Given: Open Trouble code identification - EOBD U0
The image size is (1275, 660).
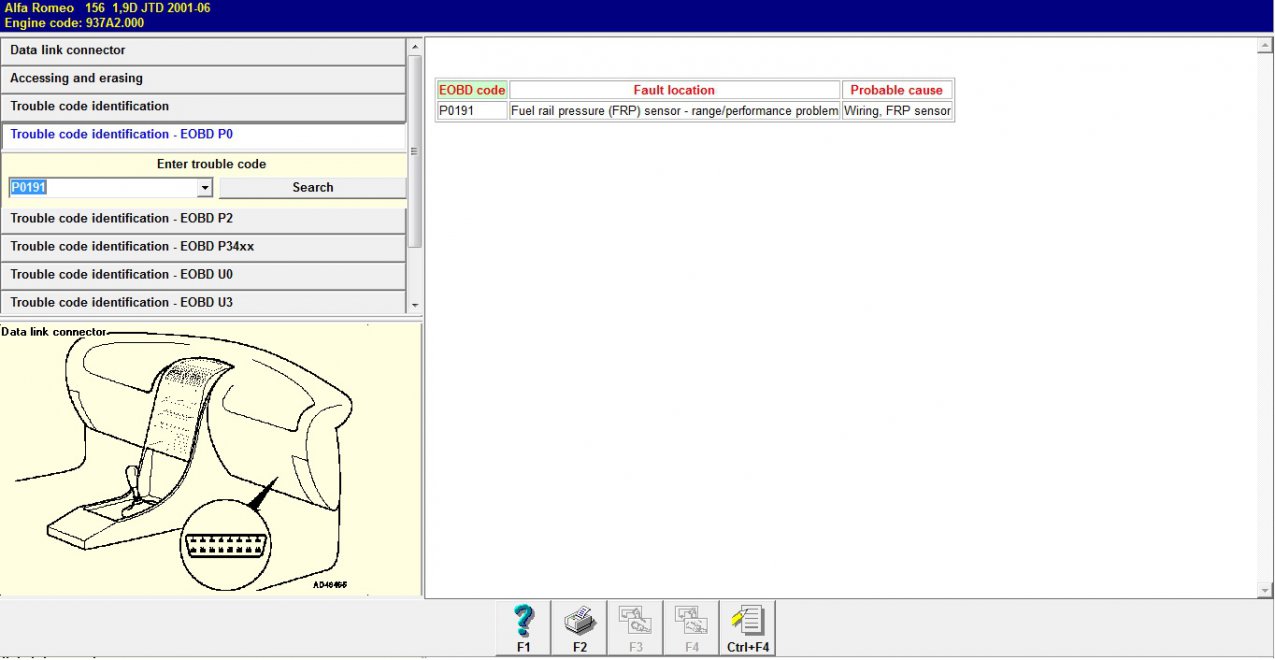Looking at the screenshot, I should tap(203, 274).
